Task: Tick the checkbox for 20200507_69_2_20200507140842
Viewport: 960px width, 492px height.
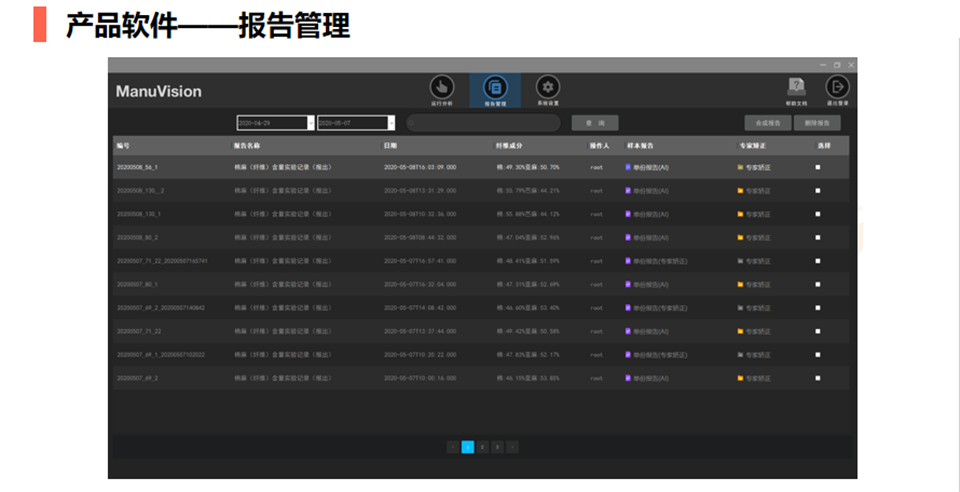Action: pyautogui.click(x=817, y=308)
